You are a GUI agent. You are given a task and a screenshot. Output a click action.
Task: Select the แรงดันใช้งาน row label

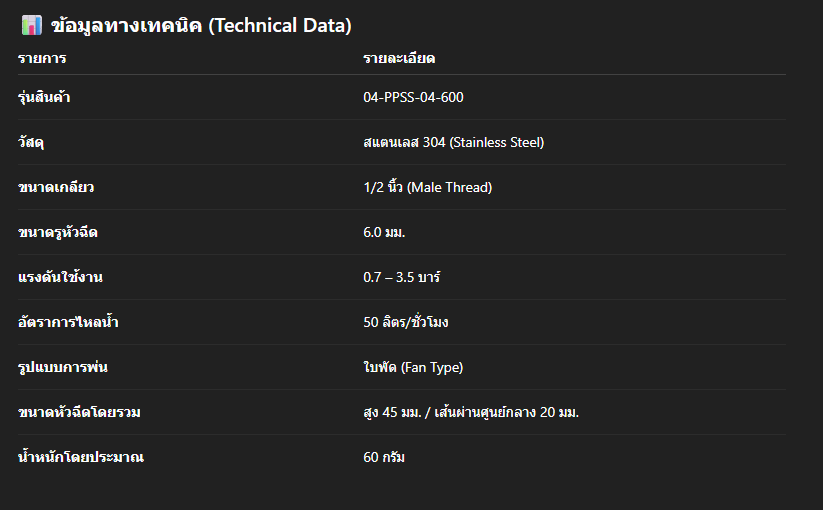tap(60, 277)
